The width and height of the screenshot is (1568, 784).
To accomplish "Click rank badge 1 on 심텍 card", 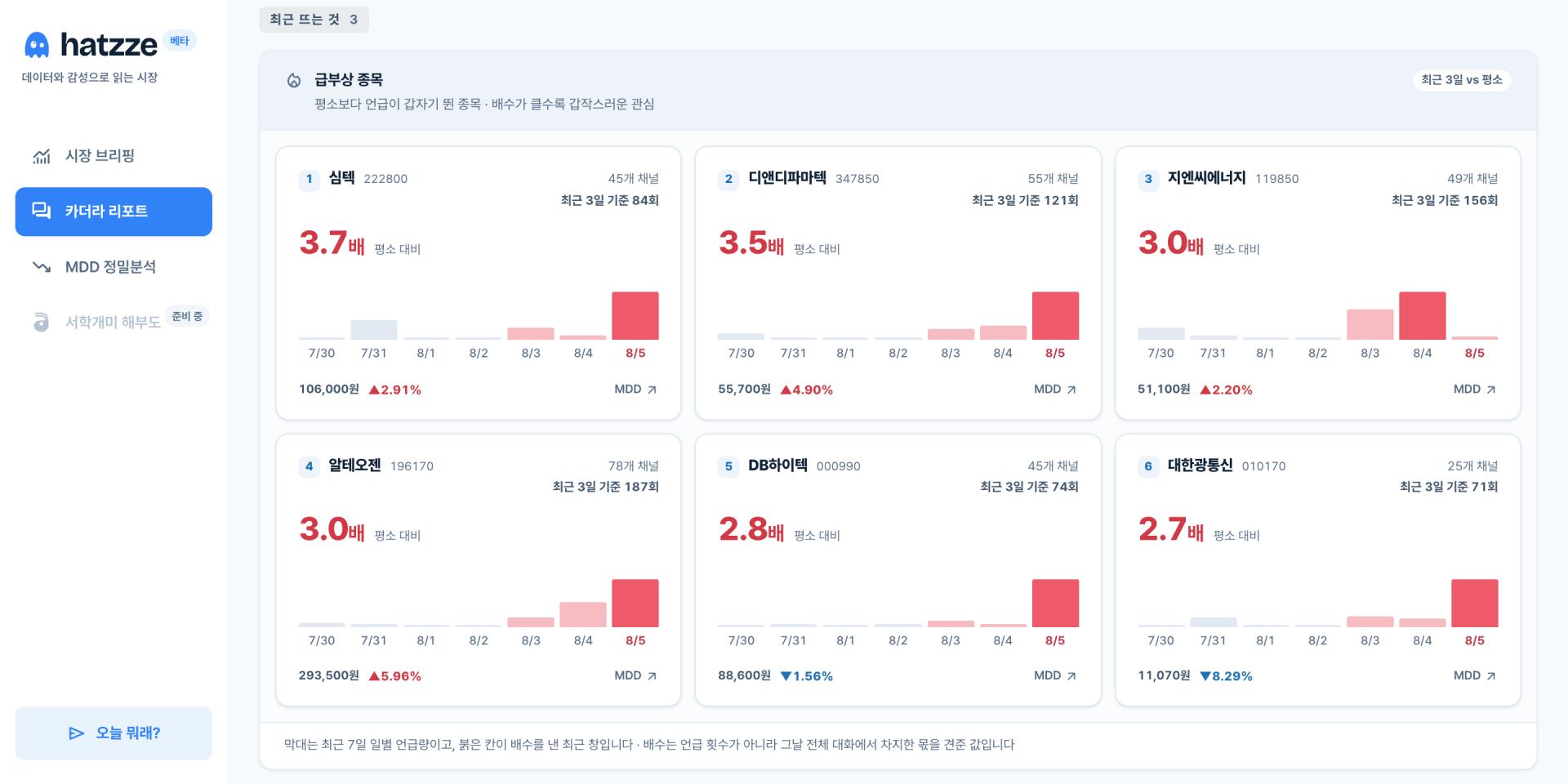I will [310, 179].
